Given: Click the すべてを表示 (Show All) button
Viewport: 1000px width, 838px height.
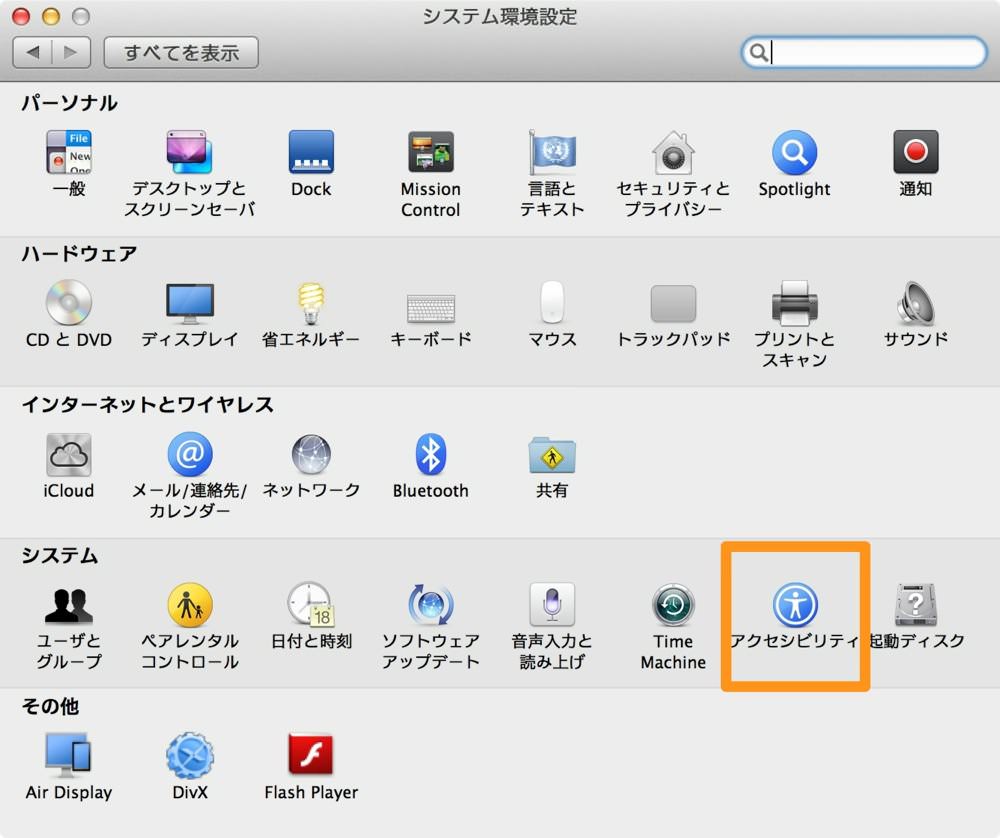Looking at the screenshot, I should (181, 52).
